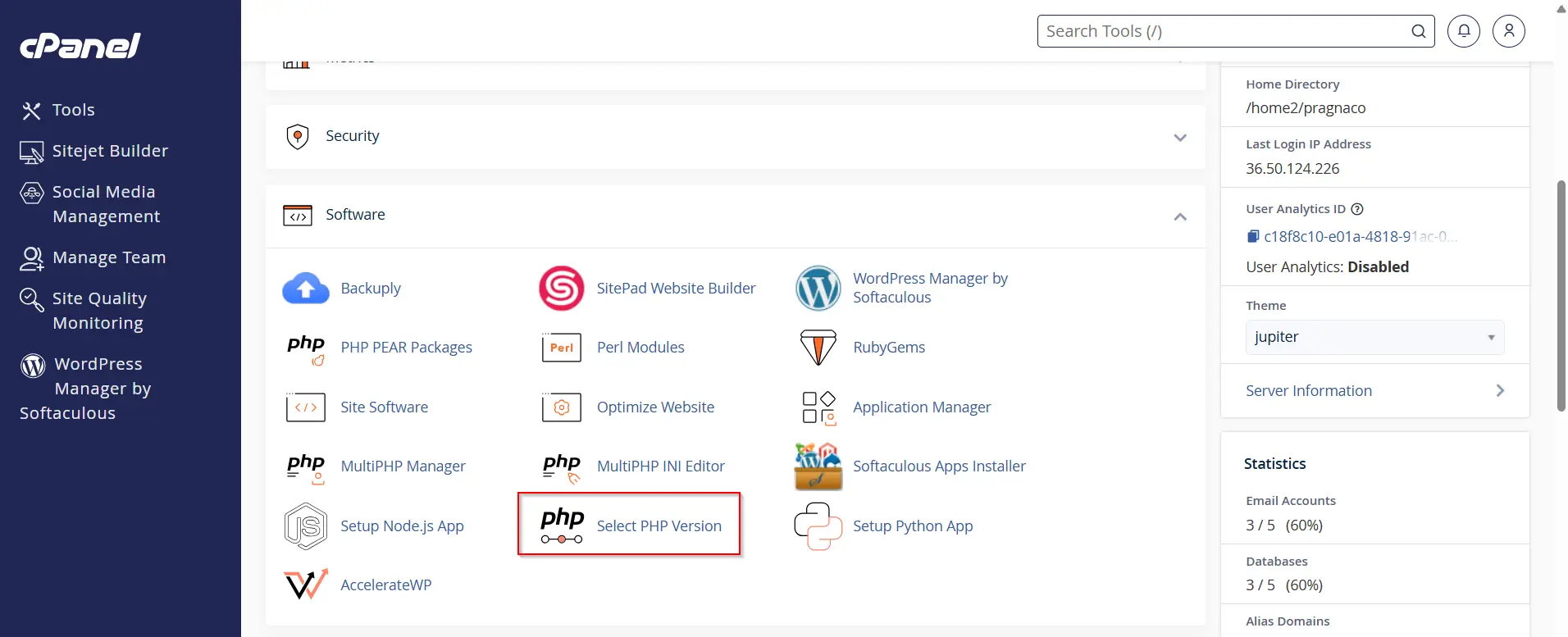Open Perl Modules link

(x=640, y=348)
